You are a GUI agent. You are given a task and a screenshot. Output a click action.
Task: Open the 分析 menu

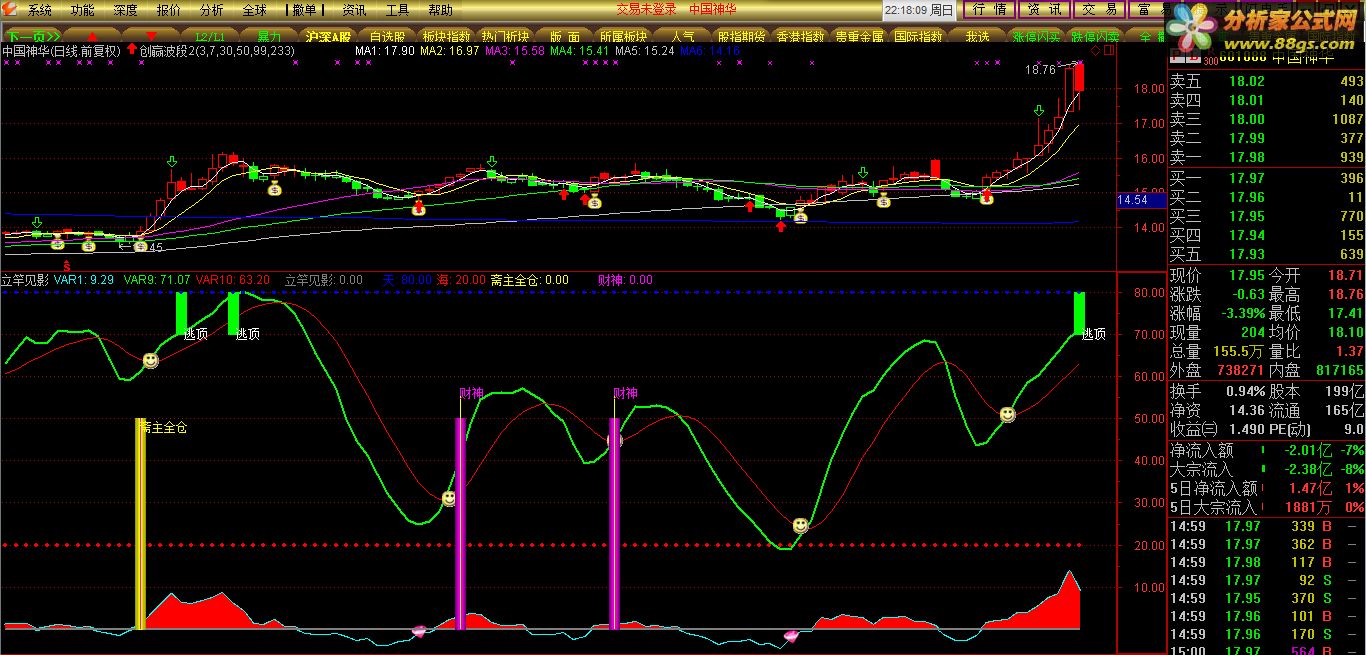[212, 10]
